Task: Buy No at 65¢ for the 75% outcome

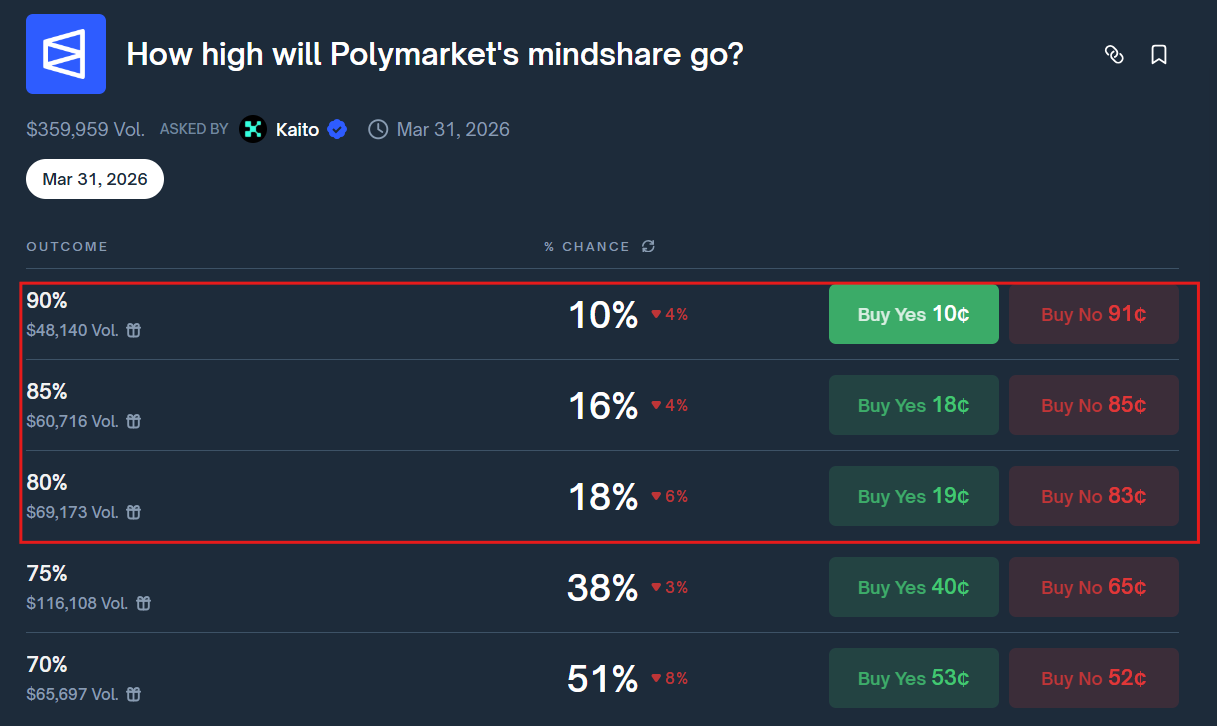Action: click(1093, 587)
